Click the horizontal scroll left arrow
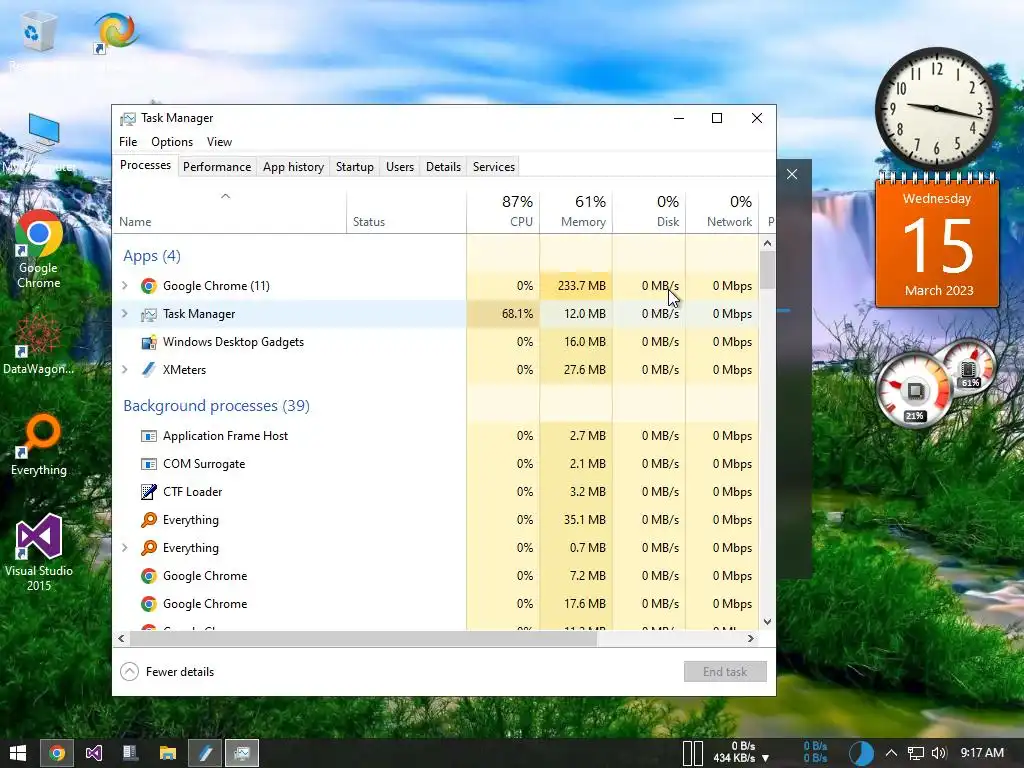 (x=121, y=638)
